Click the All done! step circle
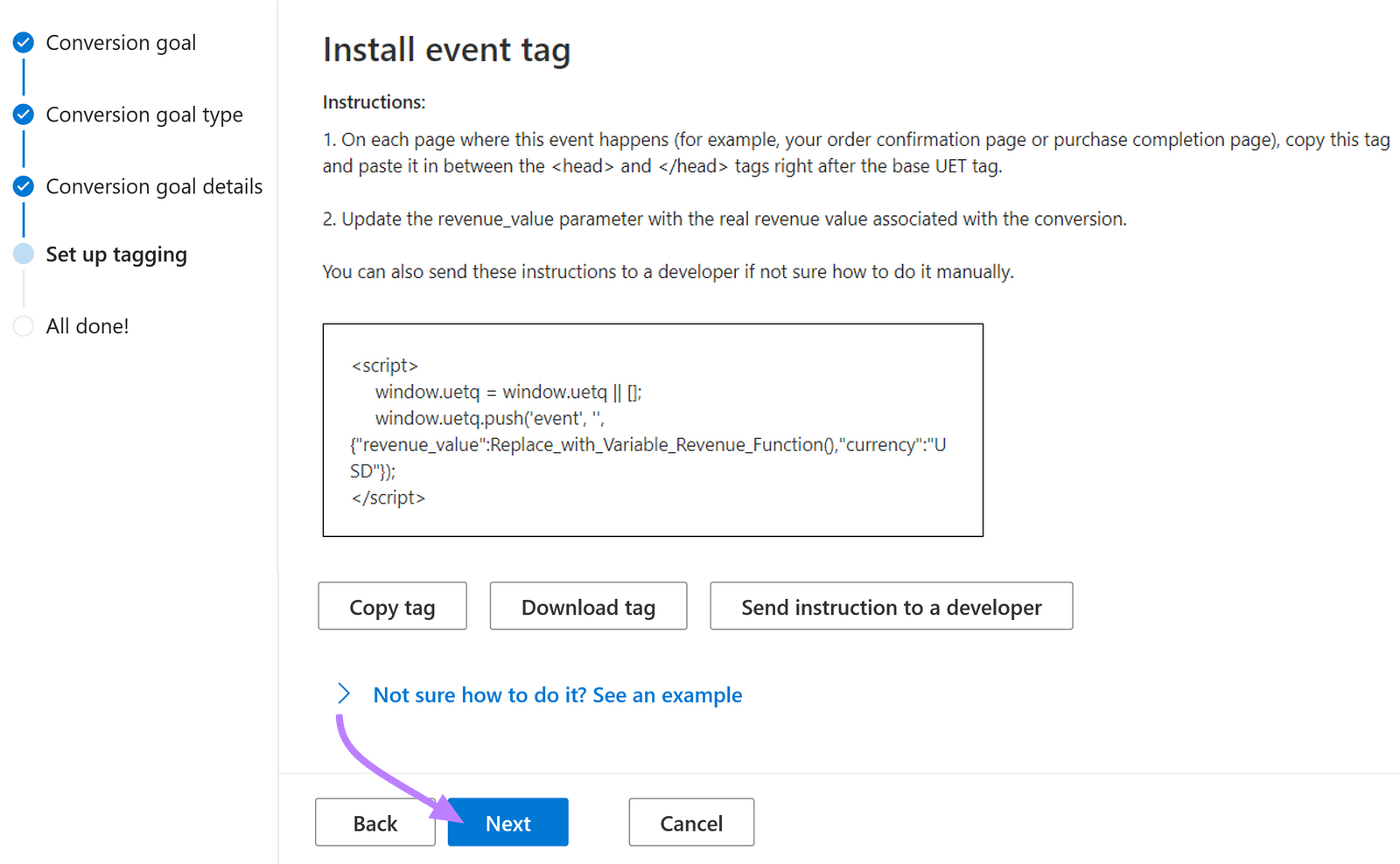Screen dimensions: 1400x864 tap(24, 326)
